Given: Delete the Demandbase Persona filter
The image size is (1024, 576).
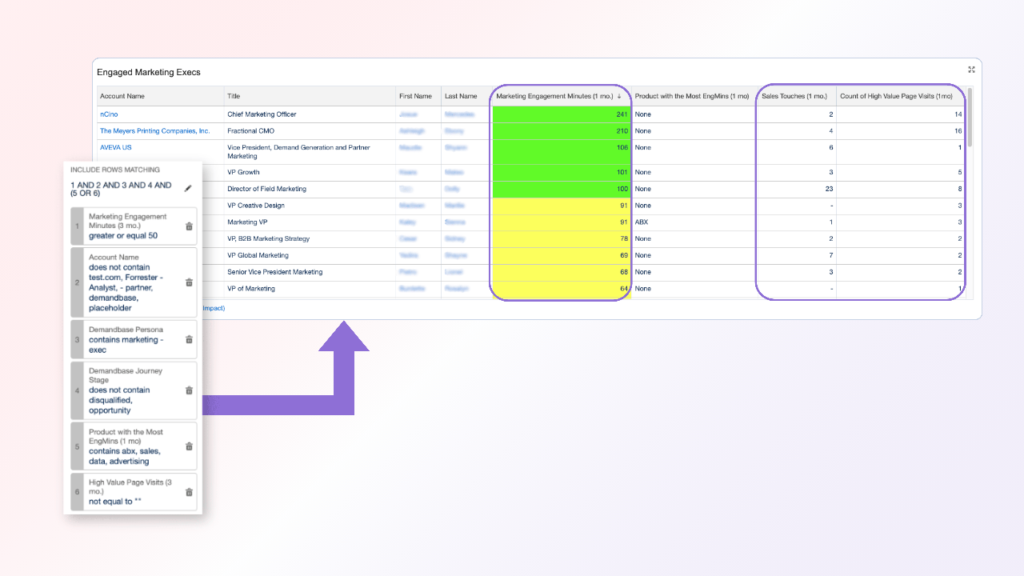Looking at the screenshot, I should [189, 339].
